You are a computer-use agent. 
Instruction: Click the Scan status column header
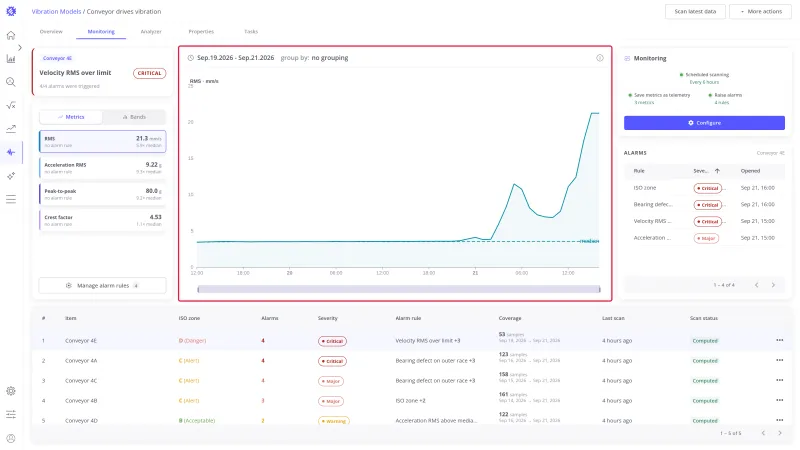pyautogui.click(x=704, y=318)
